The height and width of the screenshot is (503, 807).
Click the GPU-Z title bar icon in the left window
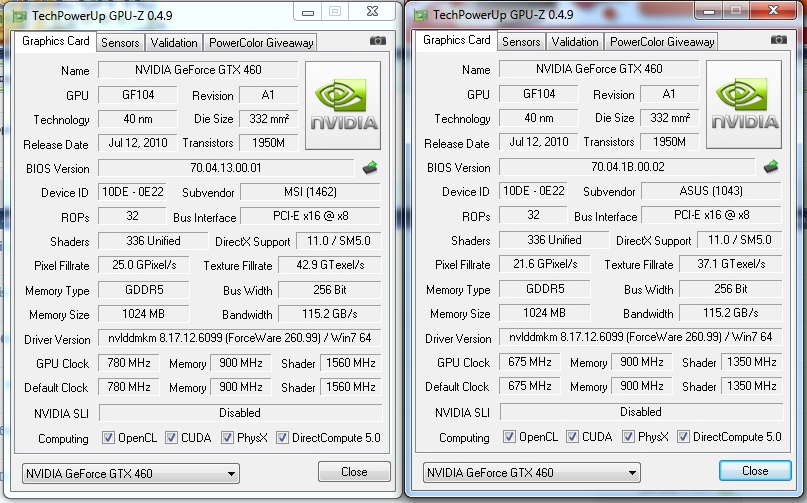[x=20, y=16]
